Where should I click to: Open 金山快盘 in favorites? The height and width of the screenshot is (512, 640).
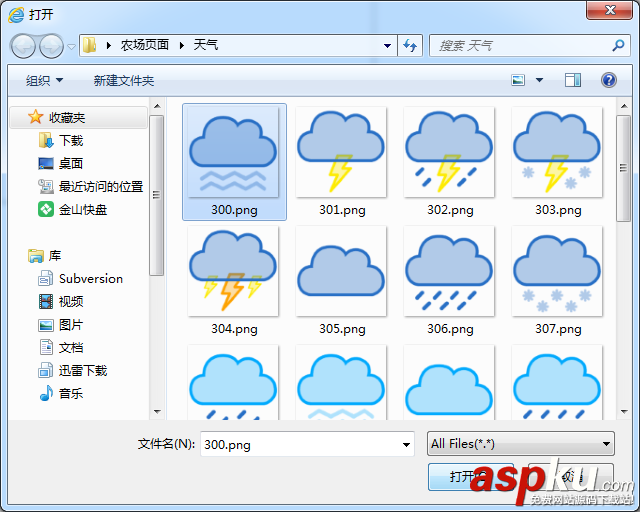(x=83, y=209)
